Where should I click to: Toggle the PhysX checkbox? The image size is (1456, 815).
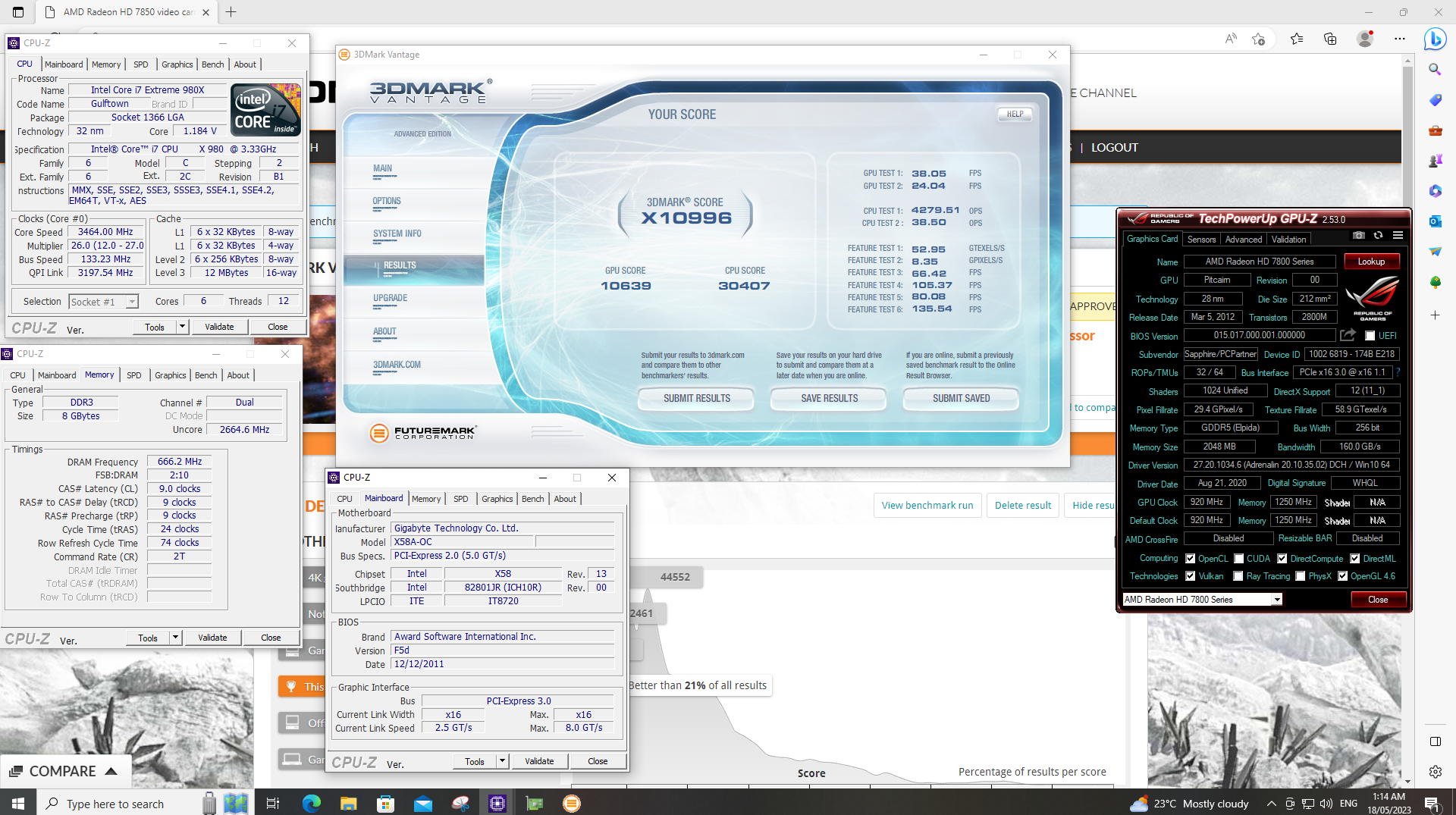tap(1300, 576)
